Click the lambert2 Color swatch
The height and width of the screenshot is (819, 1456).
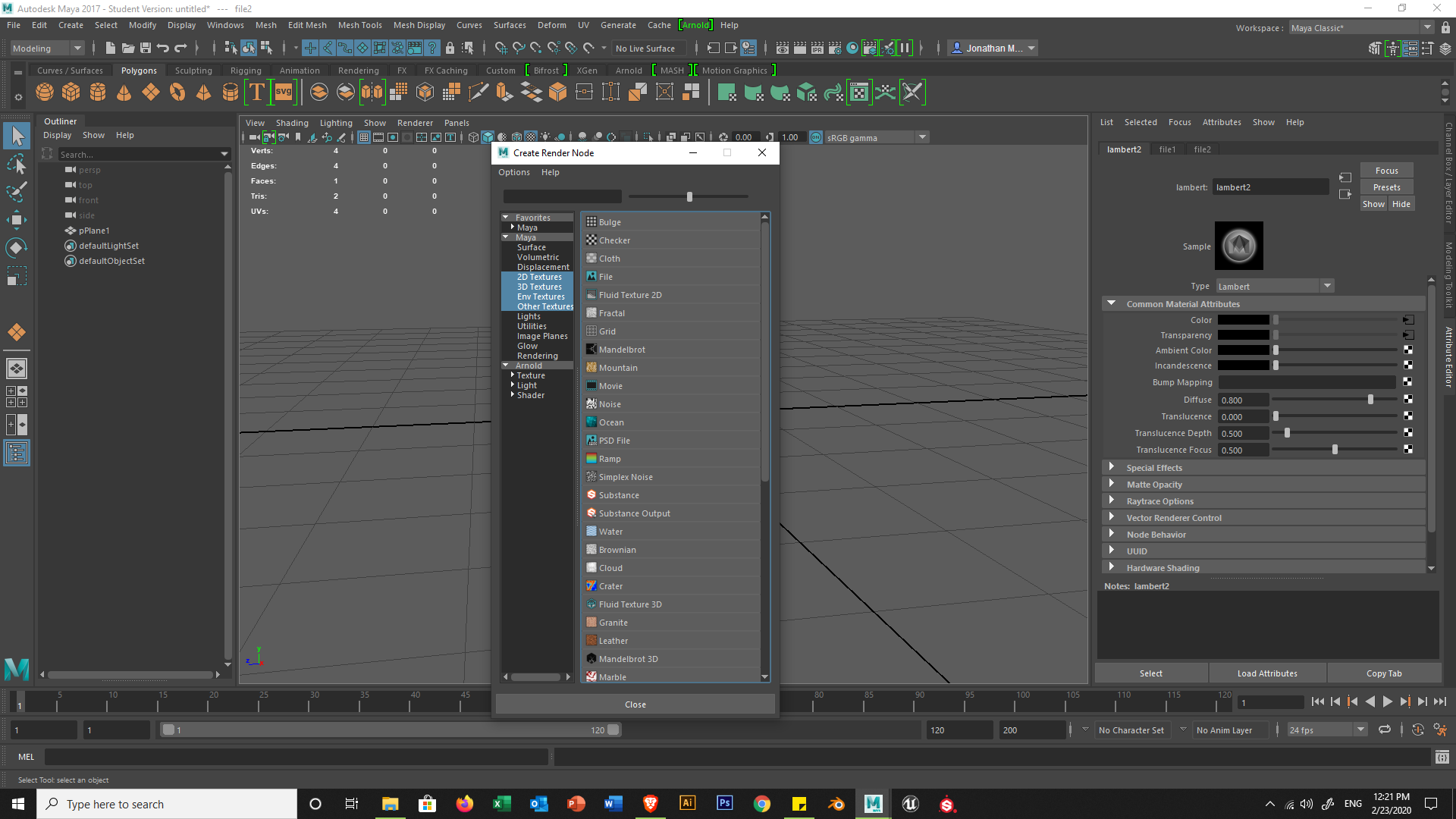pyautogui.click(x=1243, y=320)
